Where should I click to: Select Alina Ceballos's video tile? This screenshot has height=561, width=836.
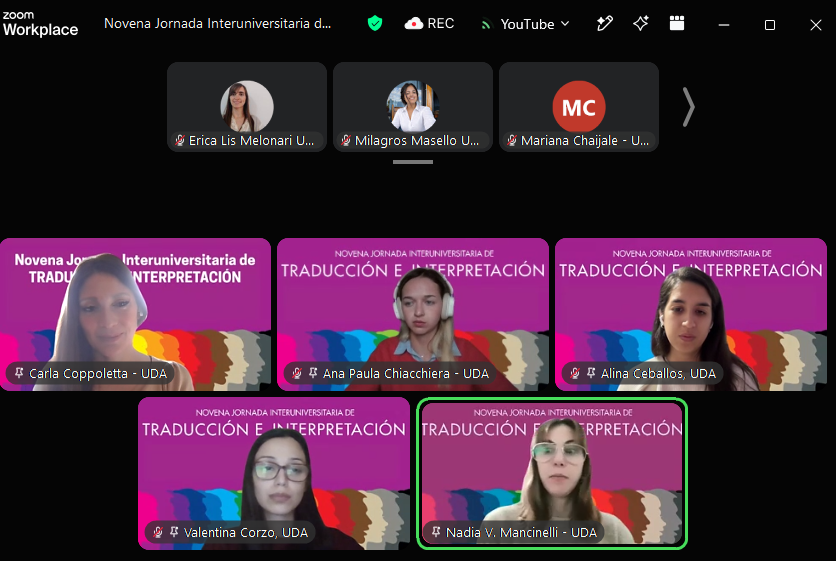click(x=691, y=314)
